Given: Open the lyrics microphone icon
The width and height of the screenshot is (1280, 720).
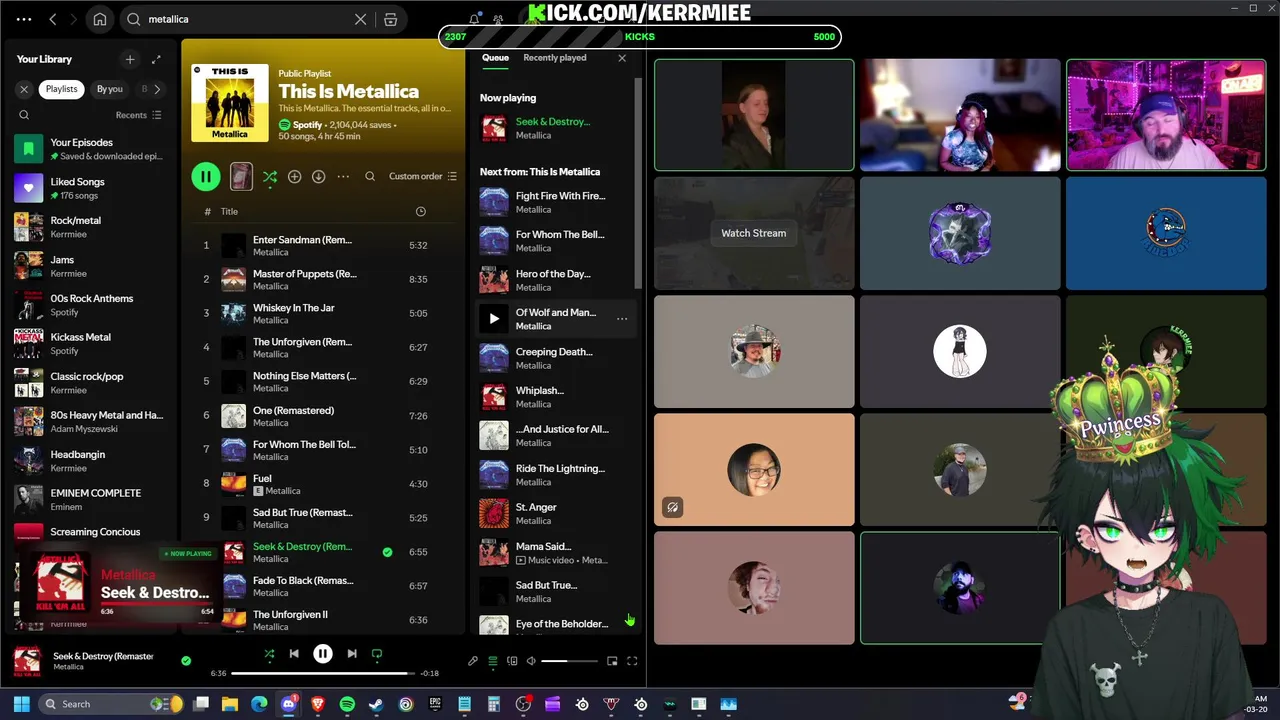Looking at the screenshot, I should pos(473,661).
